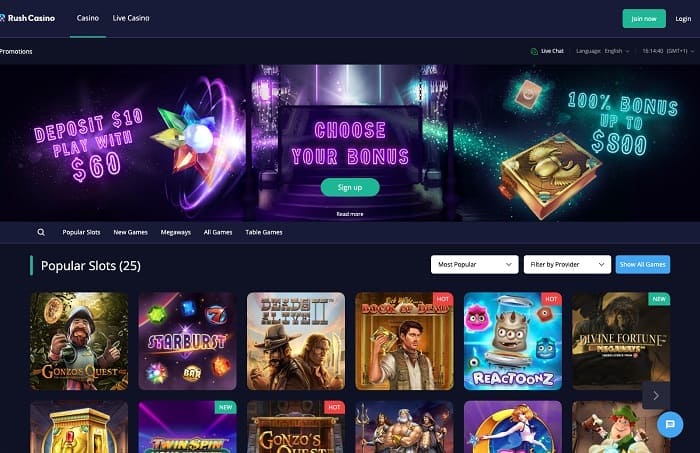The width and height of the screenshot is (700, 453).
Task: Click the Rush Casino logo
Action: coord(28,18)
